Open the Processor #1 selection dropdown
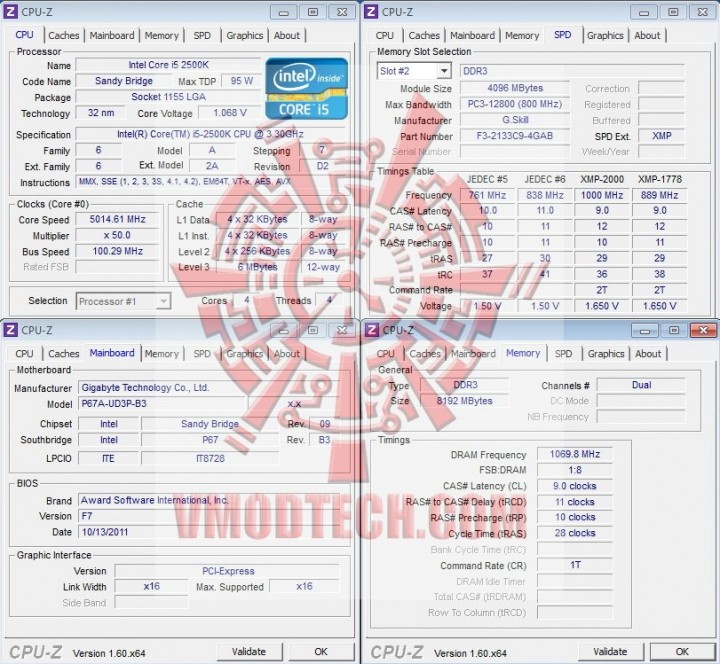720x664 pixels. point(163,301)
